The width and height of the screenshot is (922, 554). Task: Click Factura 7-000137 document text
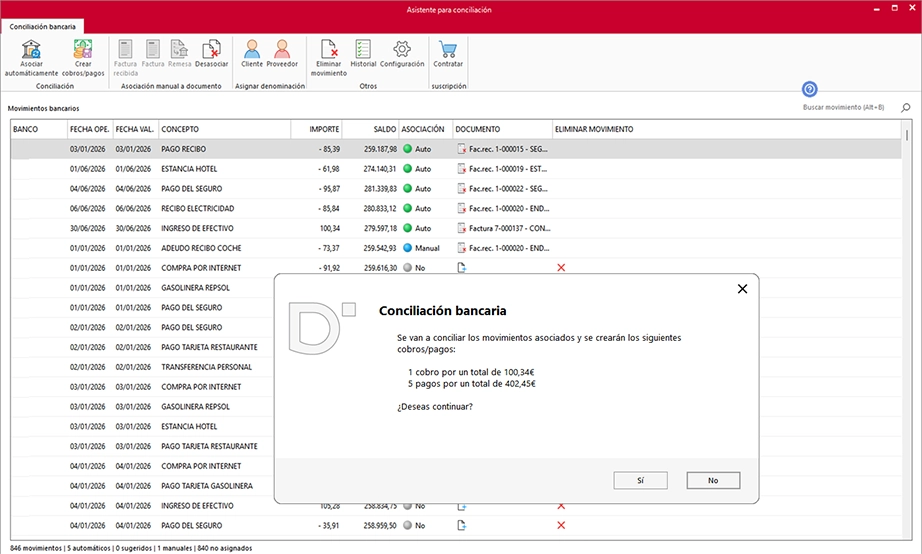(x=509, y=228)
